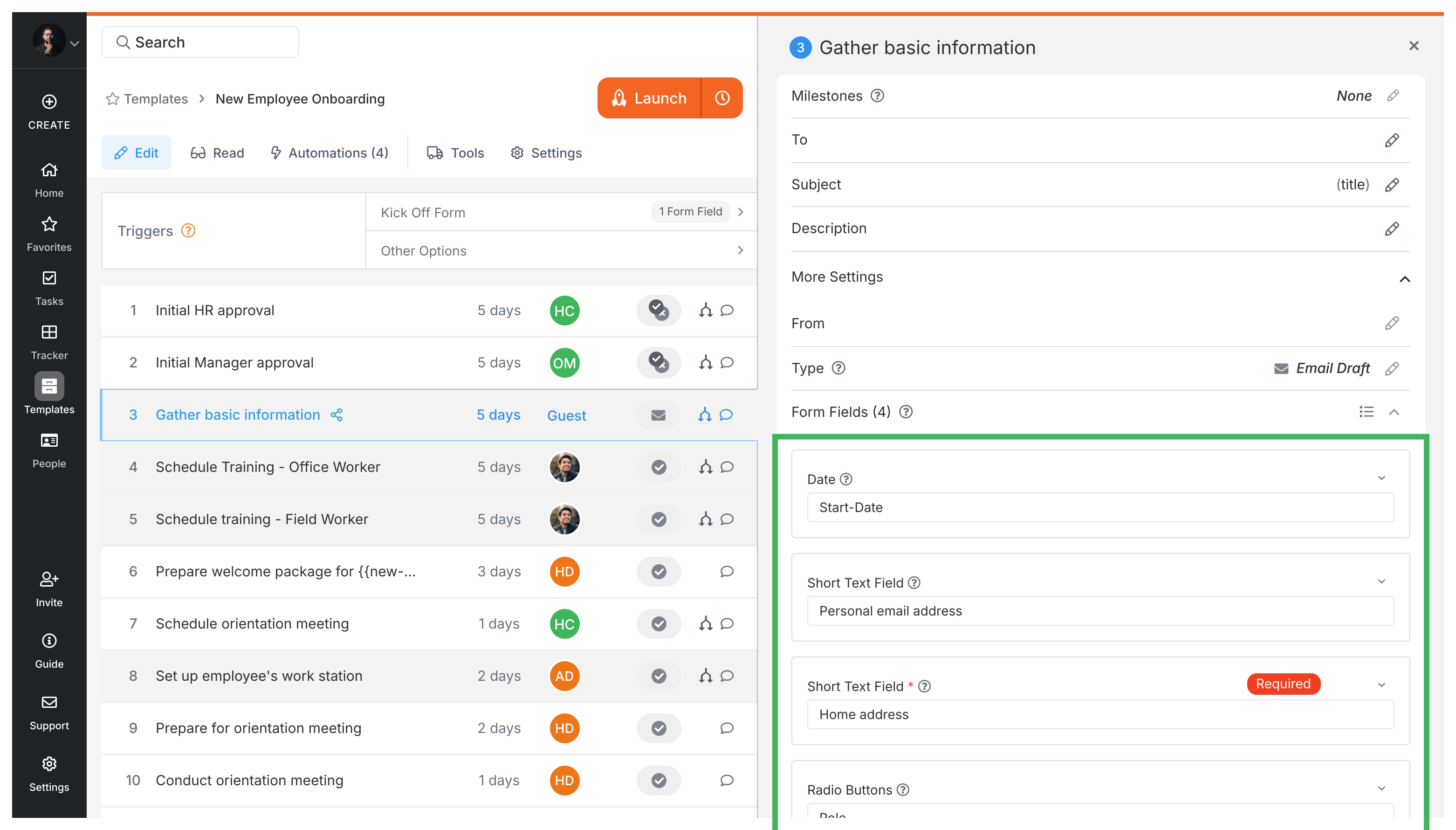Click the automation branch icon on step 7

point(705,623)
